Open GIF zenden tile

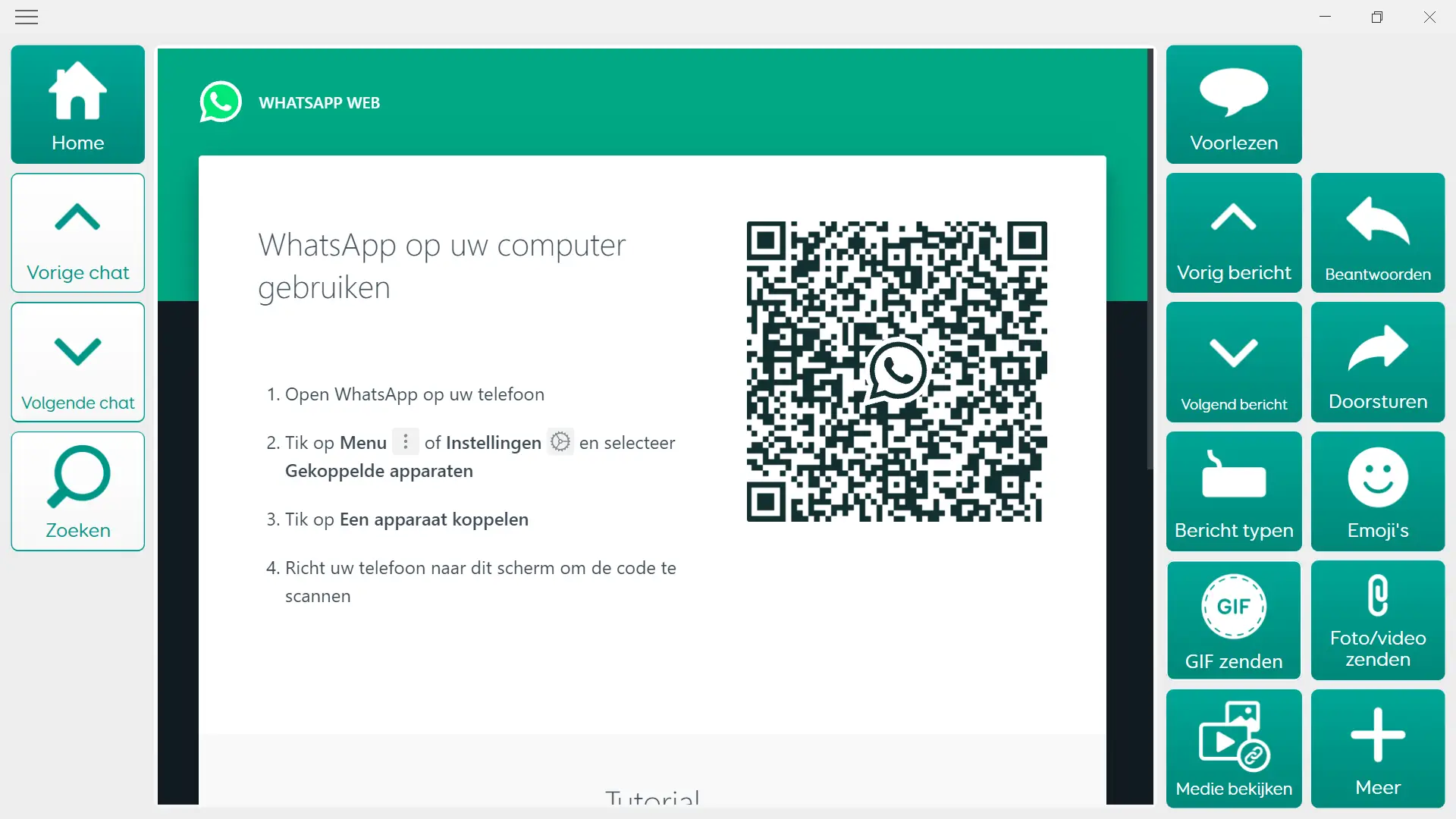(x=1234, y=620)
